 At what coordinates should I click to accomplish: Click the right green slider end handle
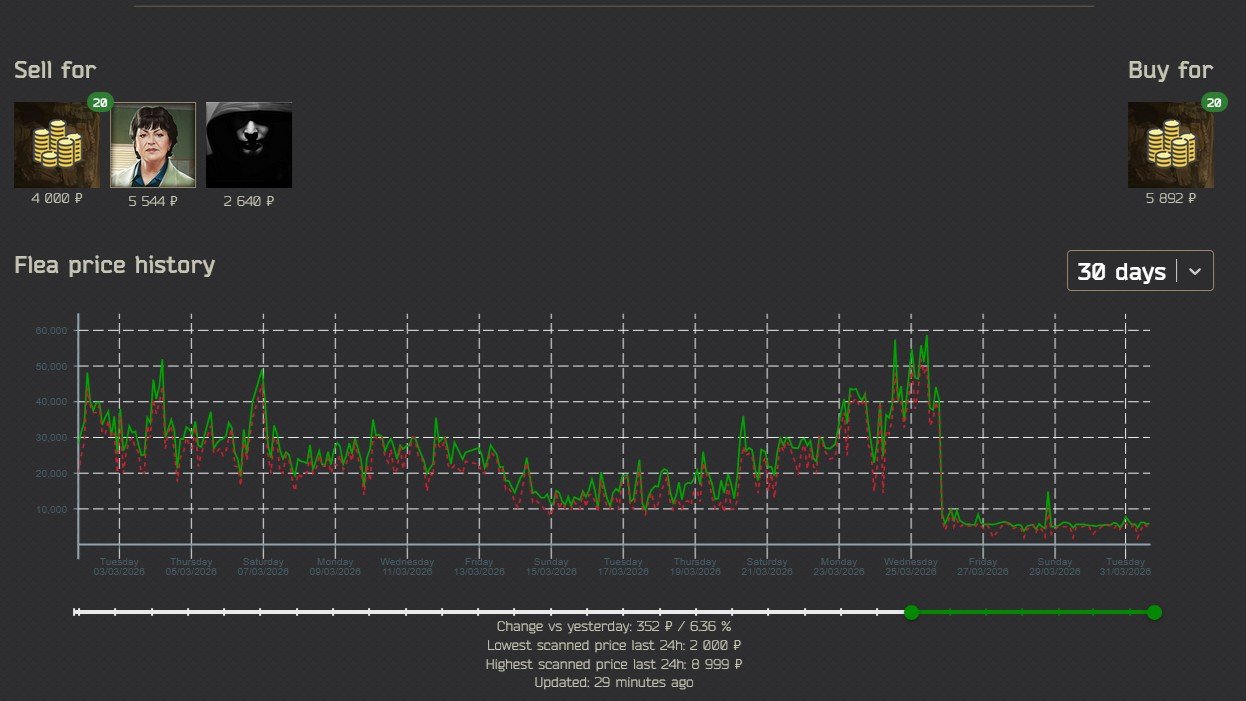click(1155, 612)
